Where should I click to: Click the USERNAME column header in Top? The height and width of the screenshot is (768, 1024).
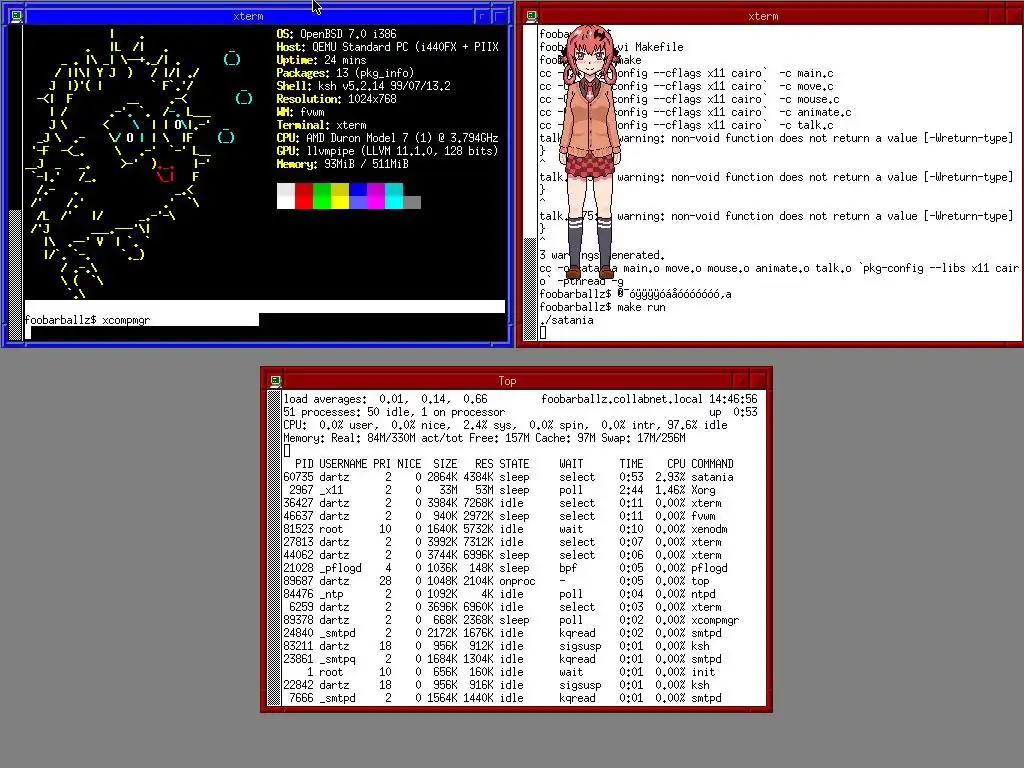(343, 464)
